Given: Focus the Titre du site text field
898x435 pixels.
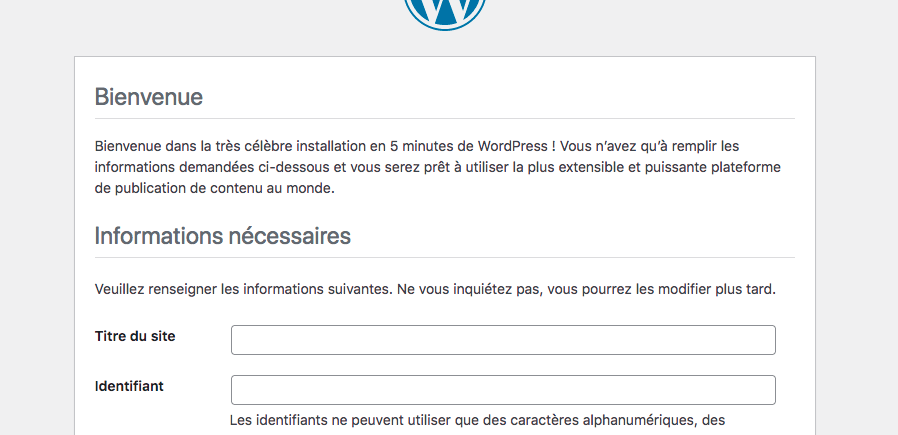Looking at the screenshot, I should tap(503, 340).
